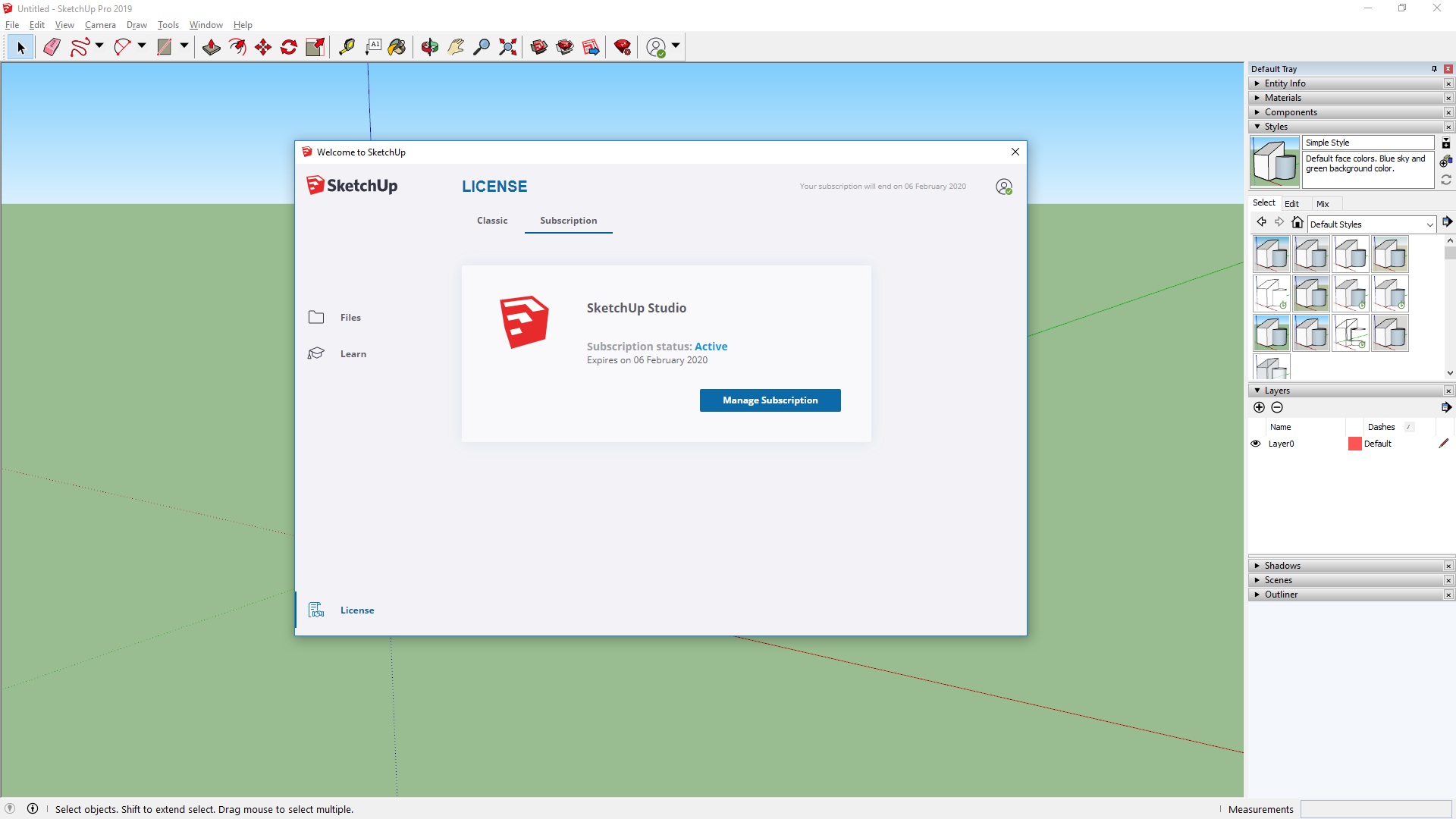Click Remove Layer minus icon
The height and width of the screenshot is (819, 1456).
(x=1277, y=407)
